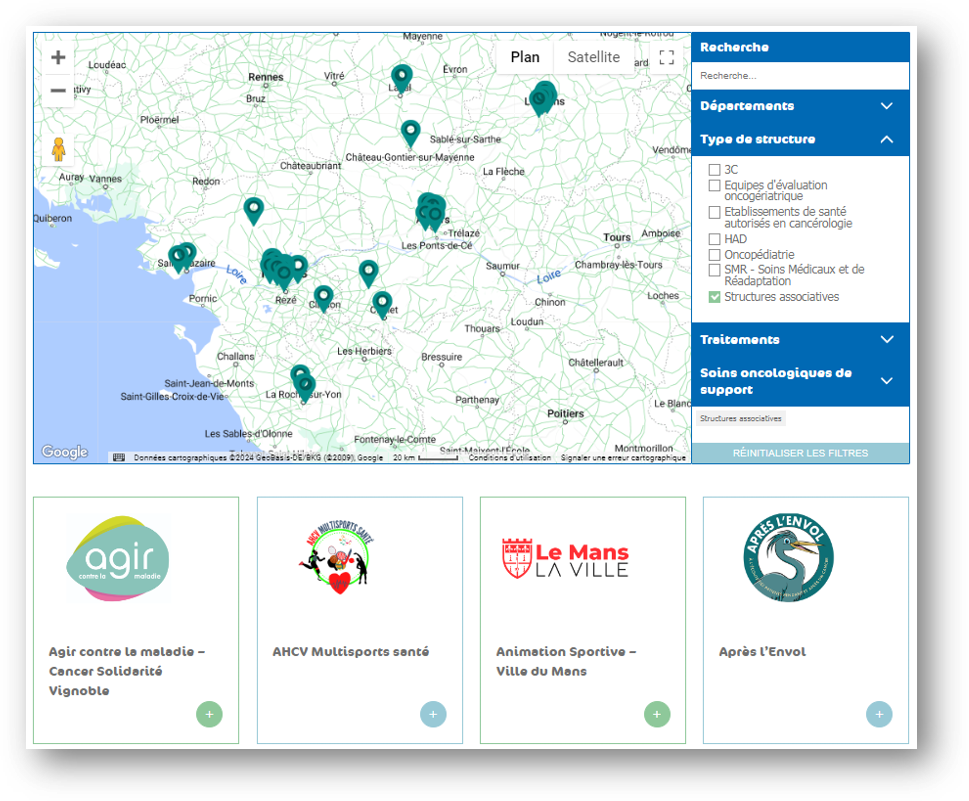Open Conditions d'utilisation link
The height and width of the screenshot is (801, 969).
click(509, 458)
